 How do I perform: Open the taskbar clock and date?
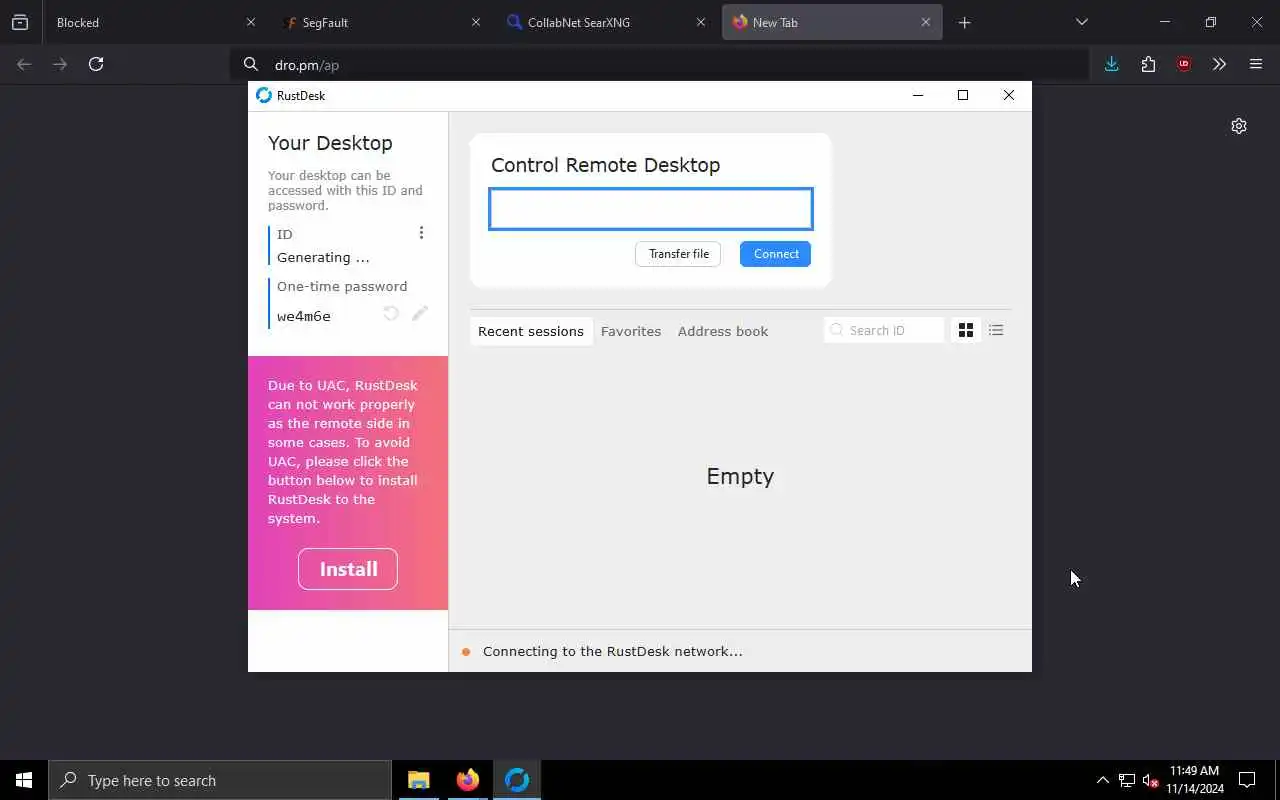coord(1194,780)
